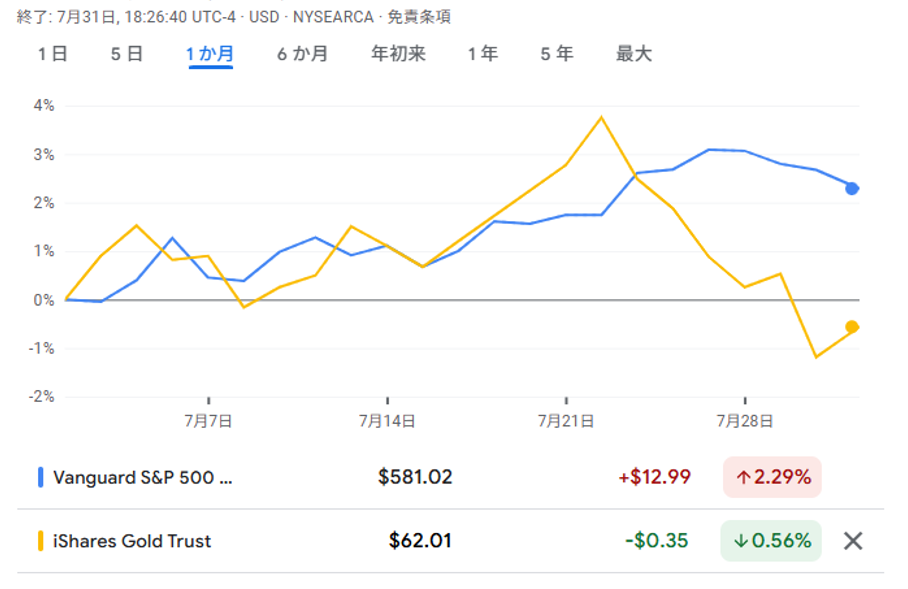The image size is (908, 589).
Task: Click the yellow iShares color marker
Action: [40, 541]
